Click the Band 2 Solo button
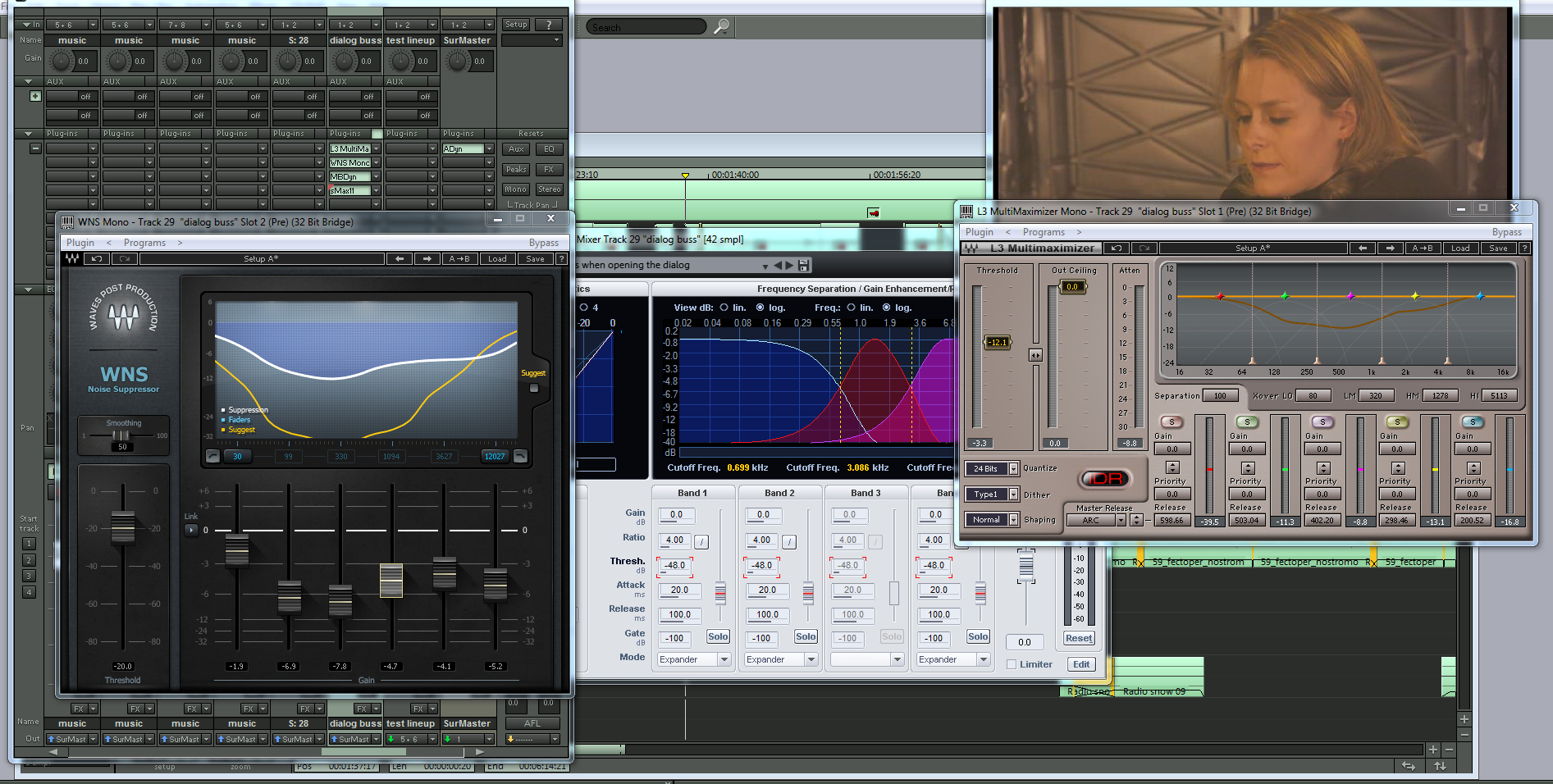The image size is (1553, 784). [x=805, y=637]
